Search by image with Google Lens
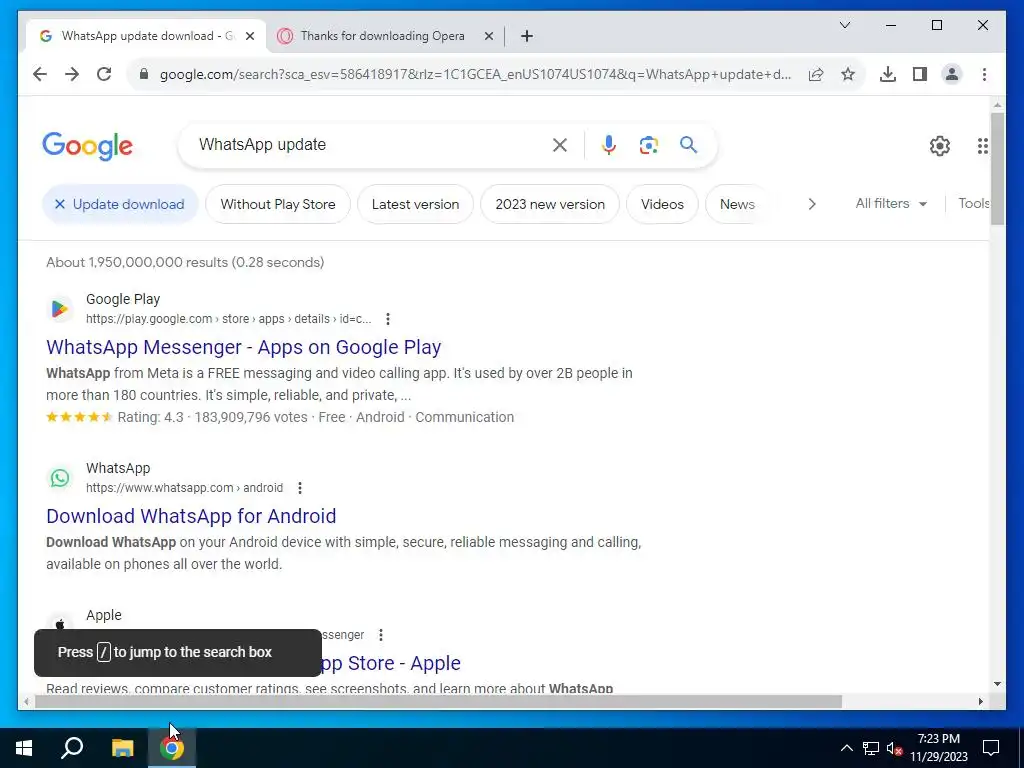 648,145
